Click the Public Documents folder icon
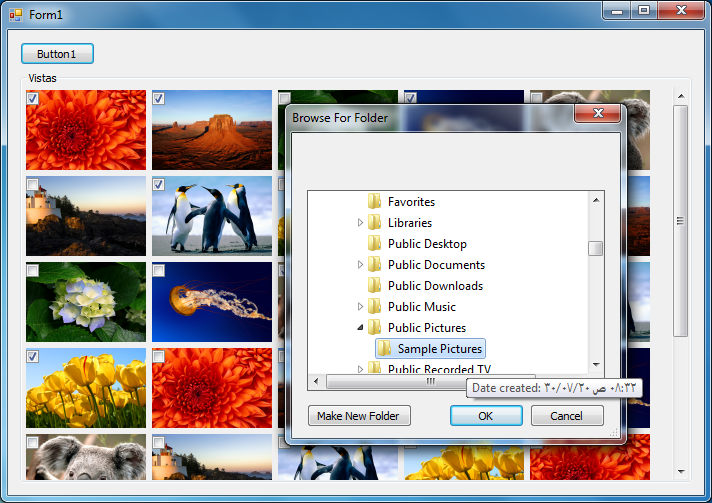This screenshot has height=503, width=712. point(375,265)
